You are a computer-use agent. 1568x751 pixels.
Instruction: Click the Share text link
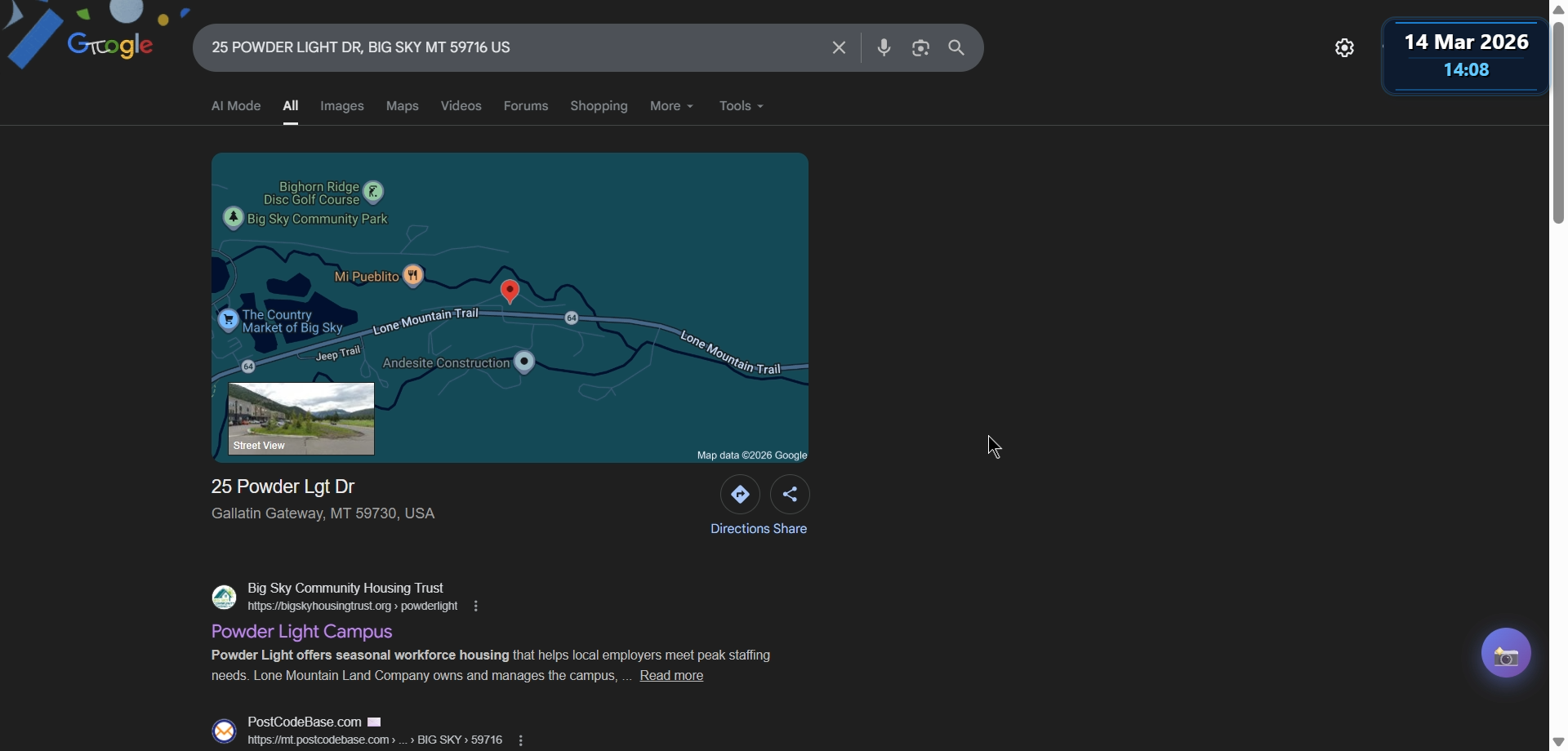pos(791,529)
